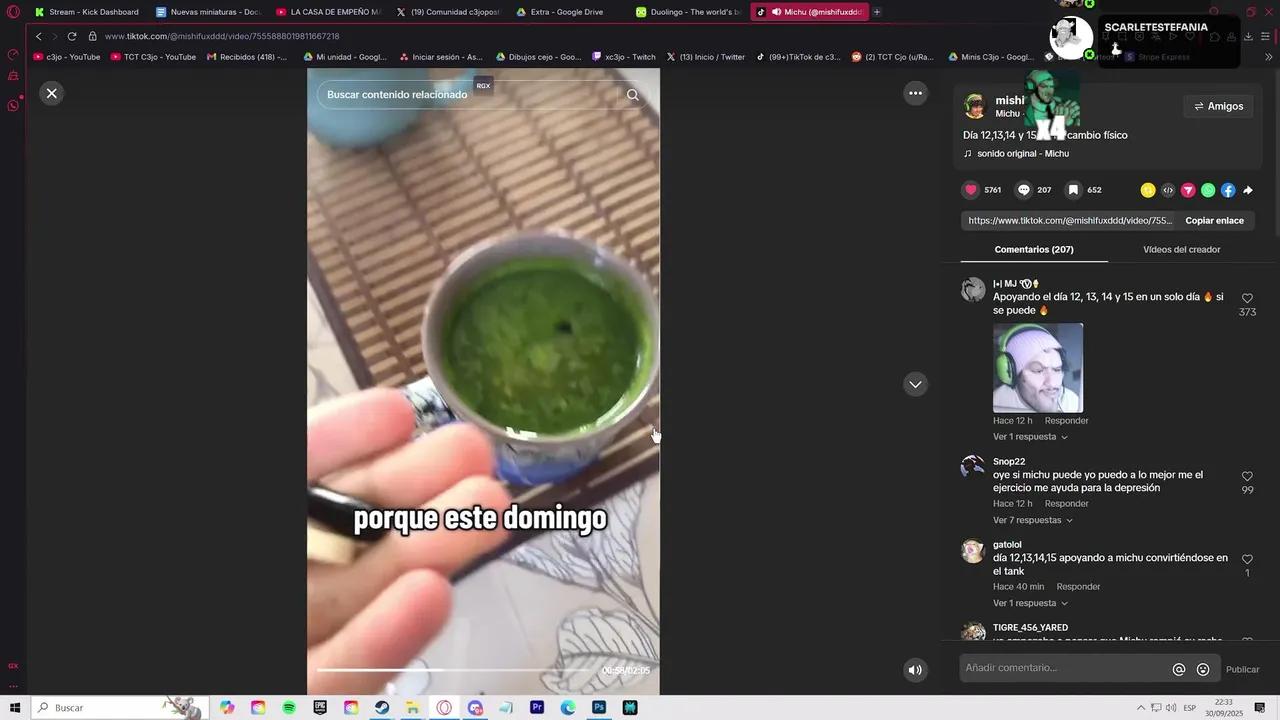Viewport: 1280px width, 720px height.
Task: Click the Amigos button
Action: point(1218,106)
